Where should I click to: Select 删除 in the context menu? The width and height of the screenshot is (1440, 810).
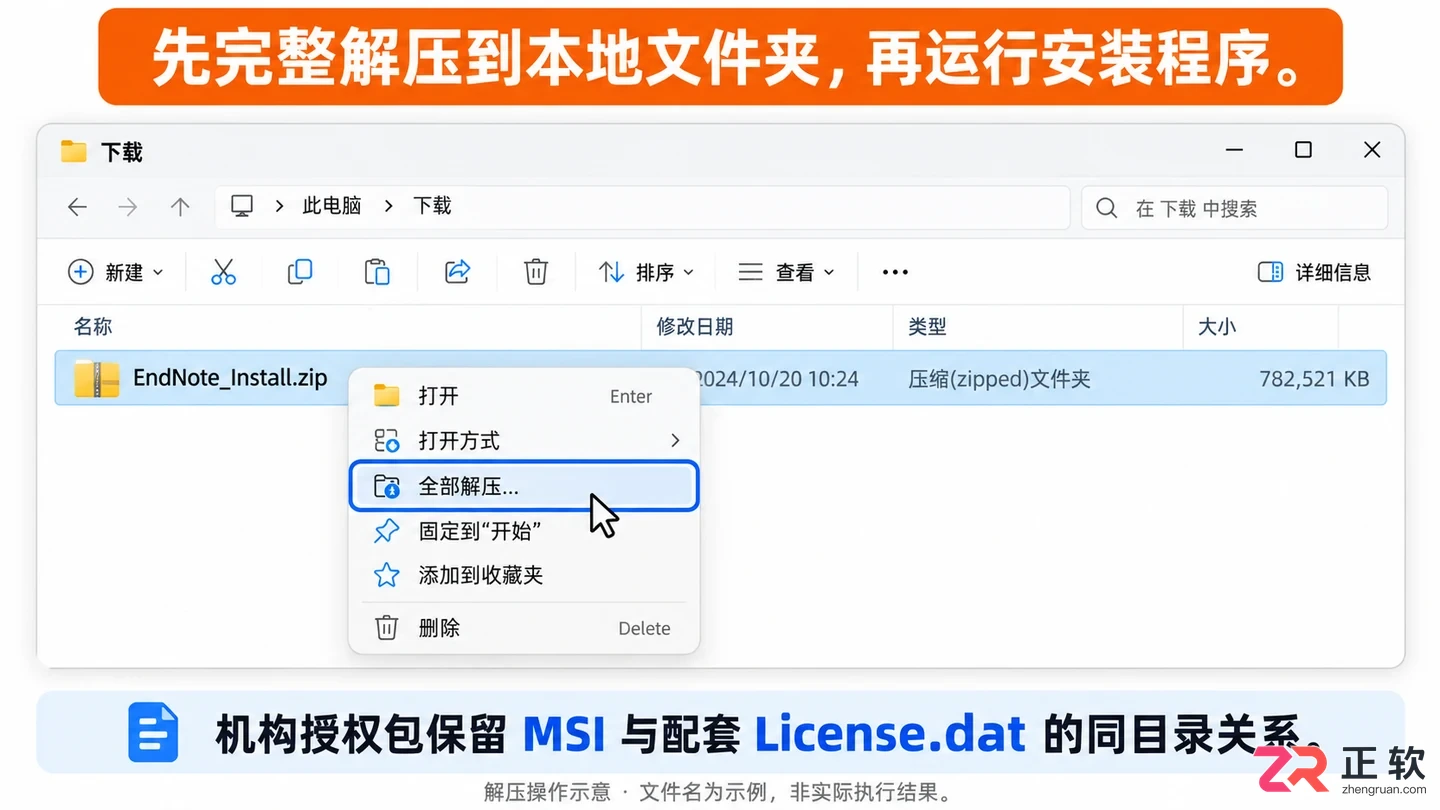(524, 628)
